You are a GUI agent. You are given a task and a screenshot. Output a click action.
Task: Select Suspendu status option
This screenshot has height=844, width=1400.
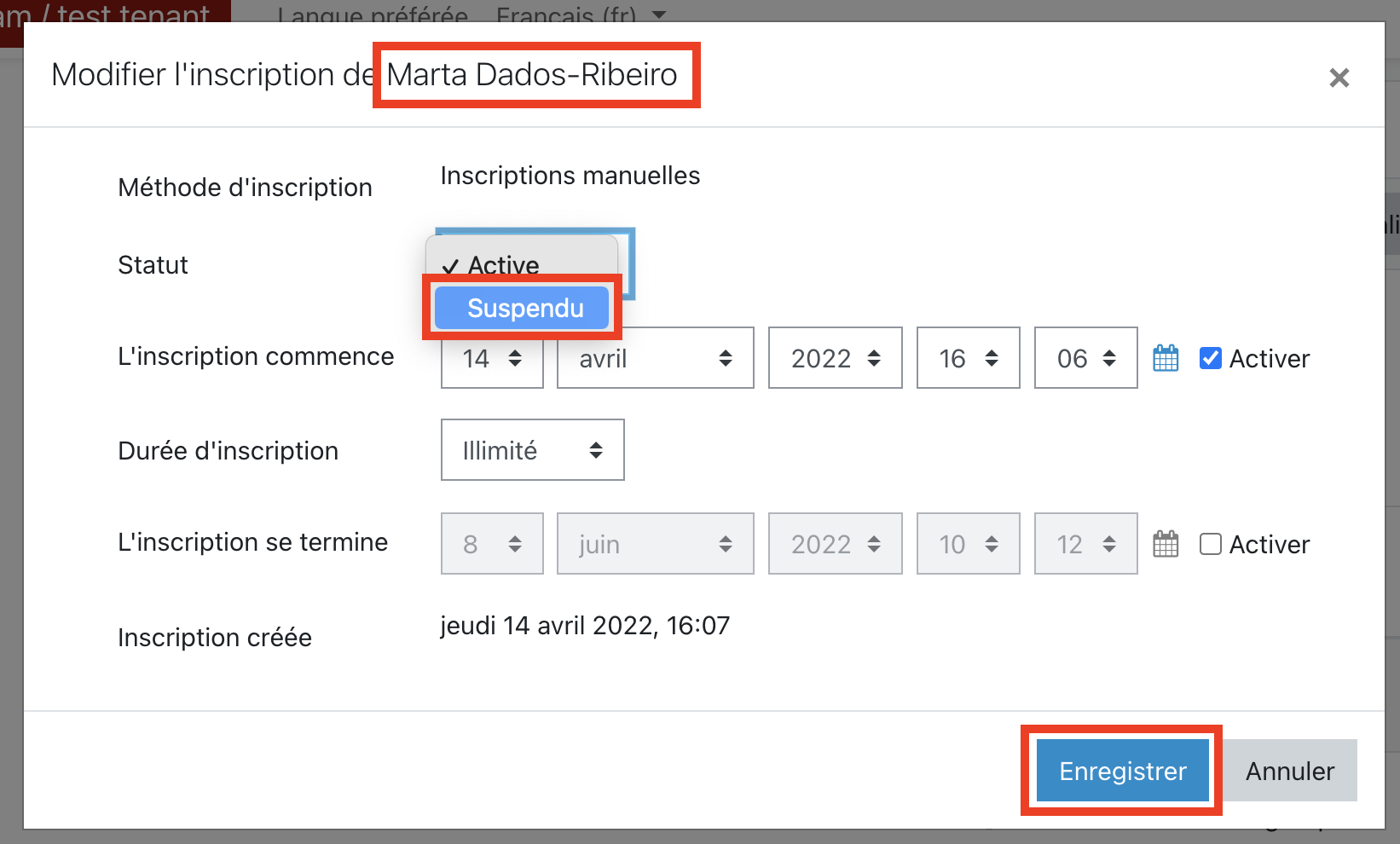[x=522, y=308]
